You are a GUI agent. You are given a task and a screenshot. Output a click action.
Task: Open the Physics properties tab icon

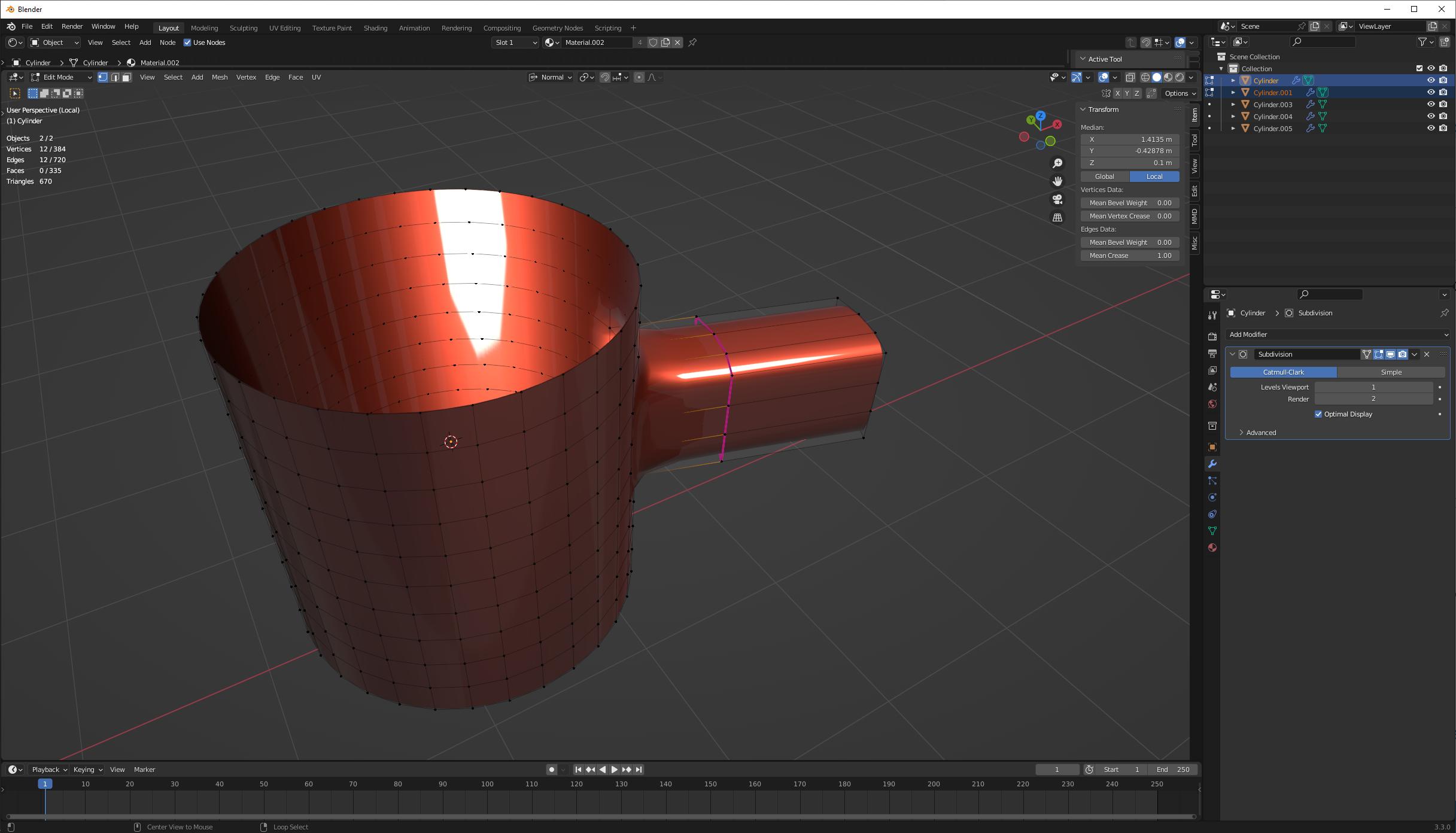pos(1212,497)
